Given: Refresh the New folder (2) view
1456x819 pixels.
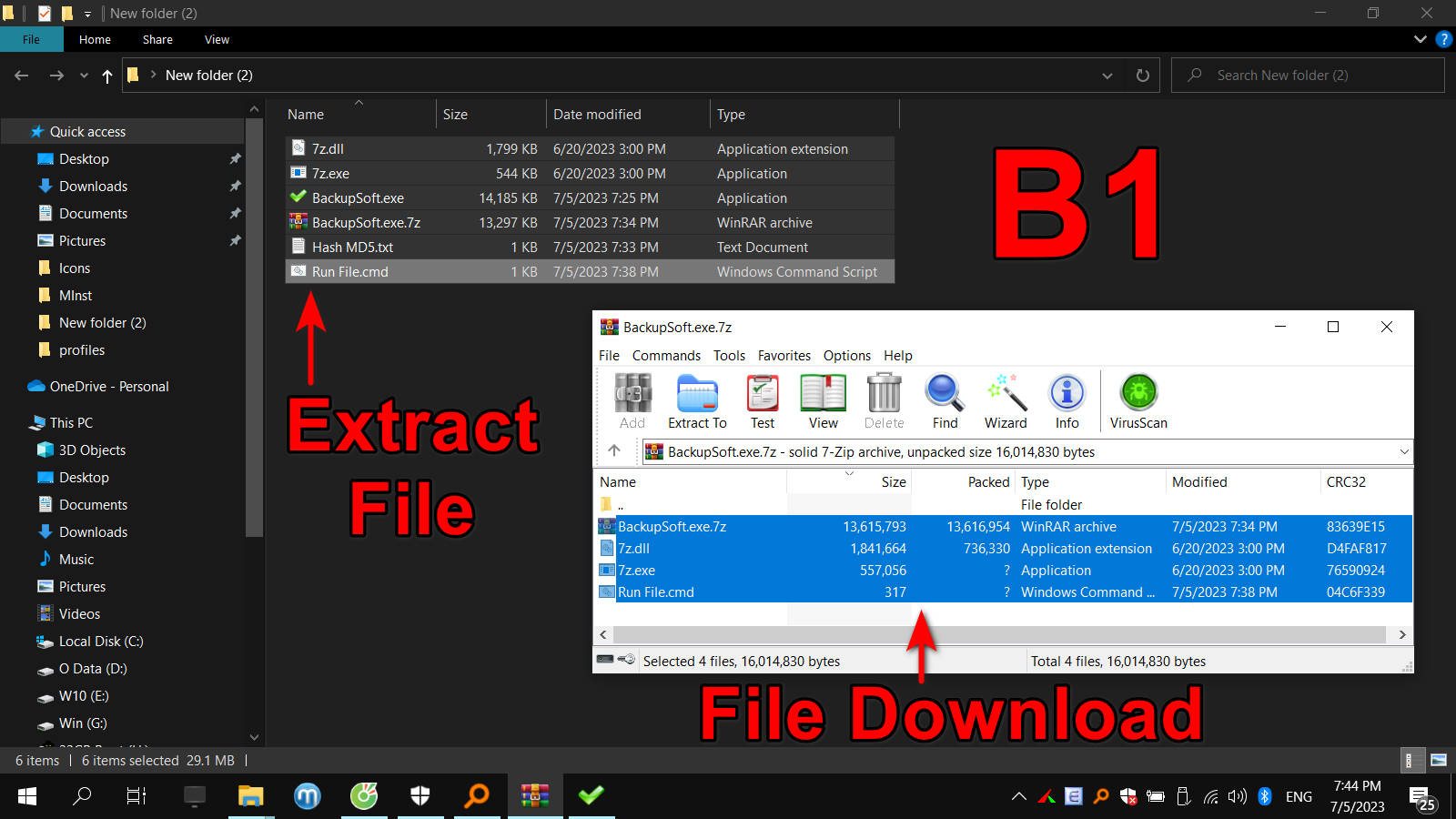Looking at the screenshot, I should 1143,76.
